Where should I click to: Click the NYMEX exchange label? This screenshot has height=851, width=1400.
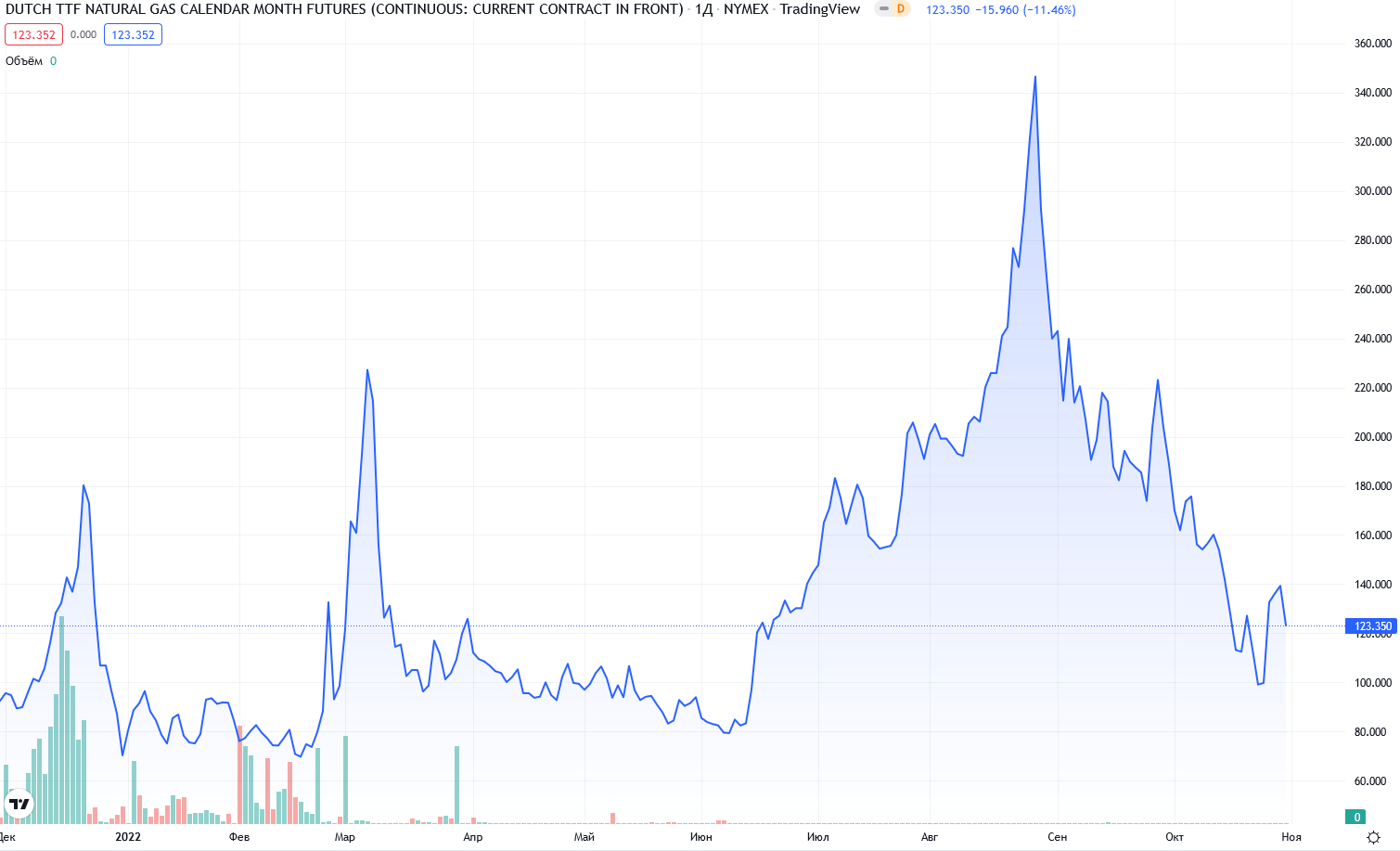[x=746, y=9]
